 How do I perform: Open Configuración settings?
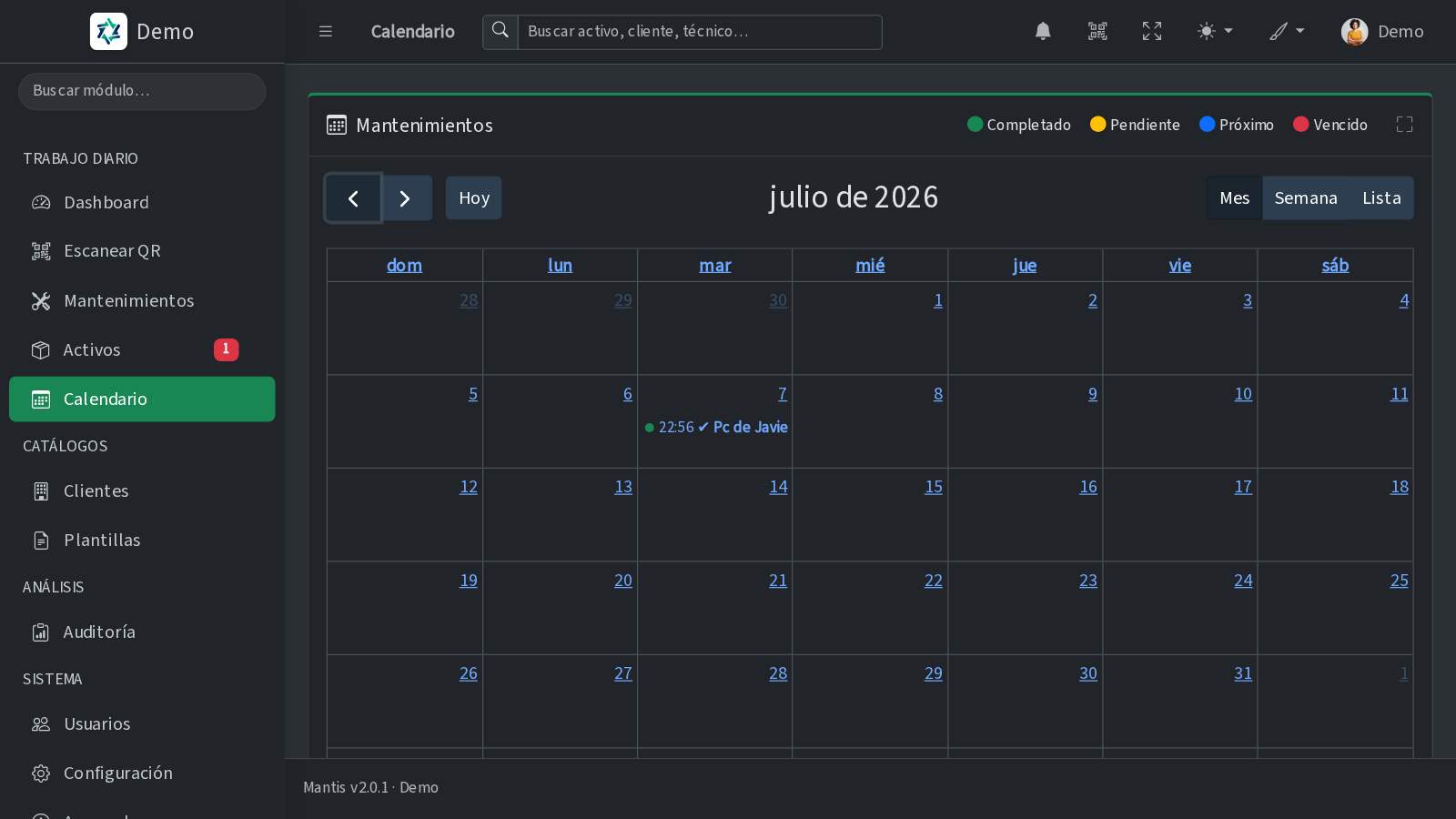tap(142, 773)
